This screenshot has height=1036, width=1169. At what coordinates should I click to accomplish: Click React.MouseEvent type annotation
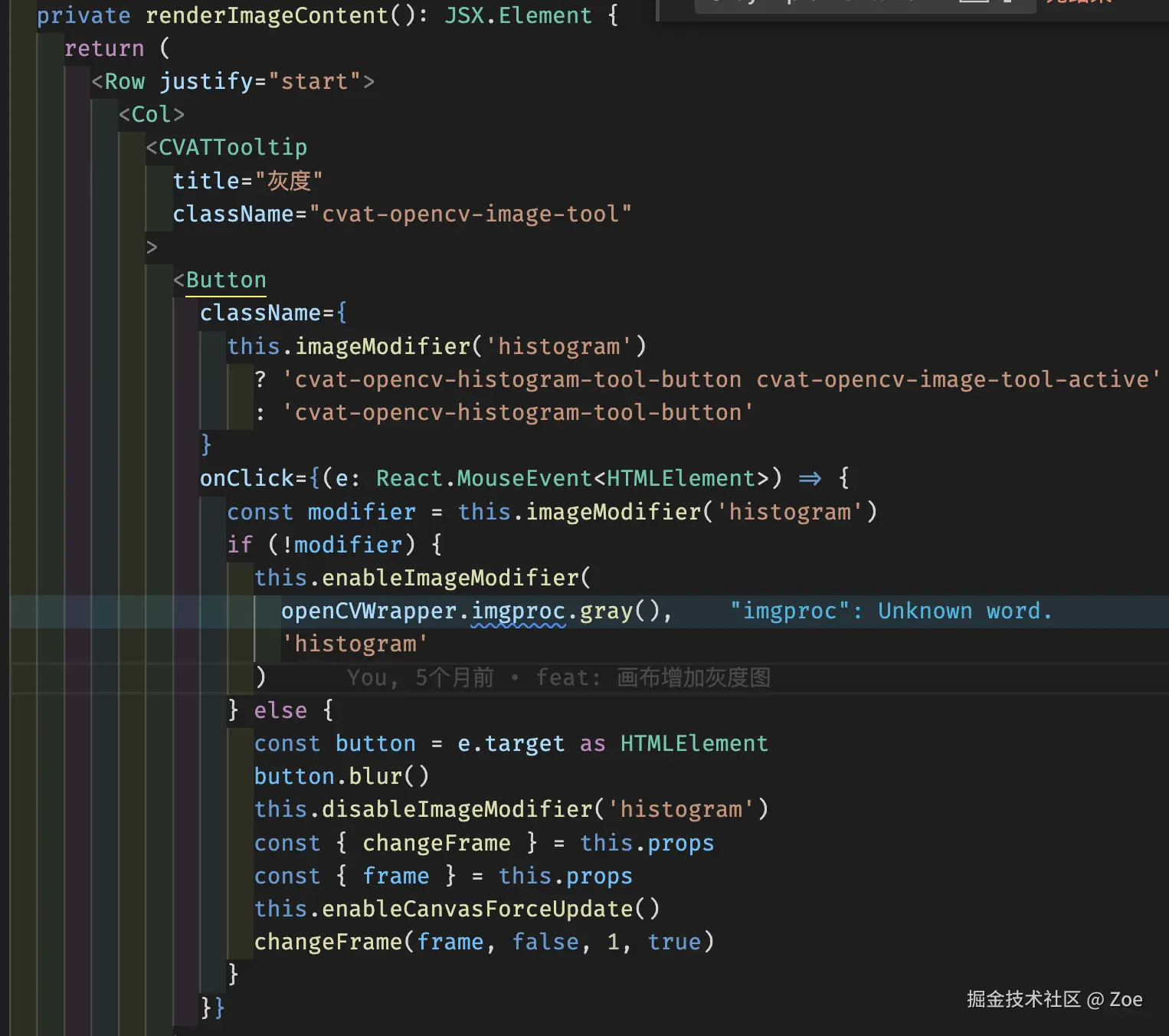pos(484,478)
